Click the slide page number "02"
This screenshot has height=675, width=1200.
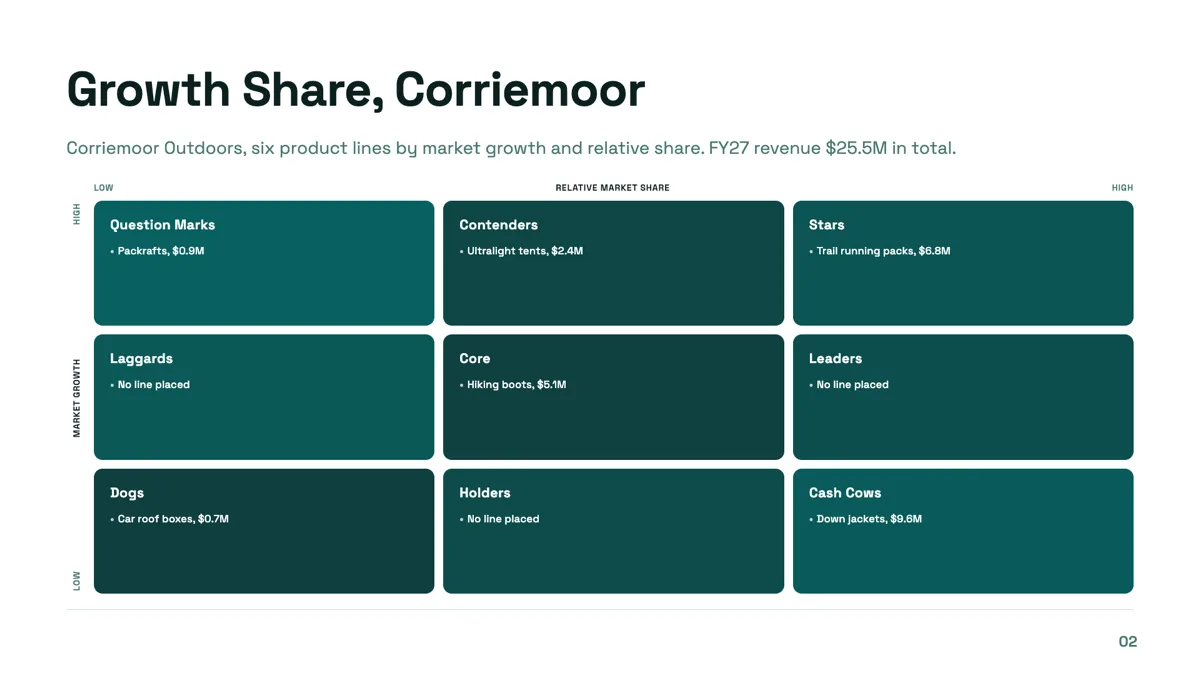pos(1128,642)
